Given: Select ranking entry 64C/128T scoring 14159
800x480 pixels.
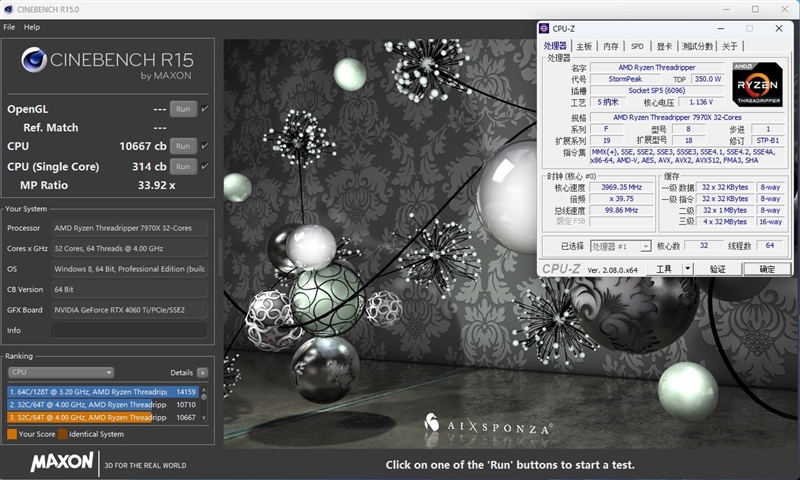Looking at the screenshot, I should [x=103, y=392].
